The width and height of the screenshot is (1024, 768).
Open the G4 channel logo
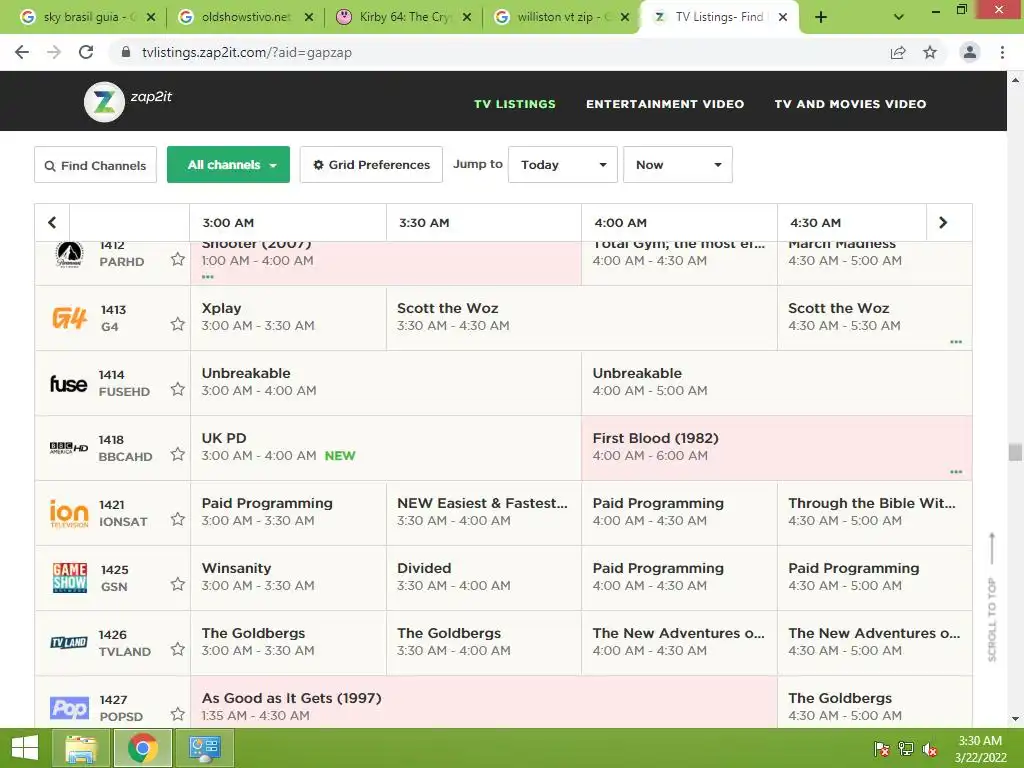tap(69, 318)
